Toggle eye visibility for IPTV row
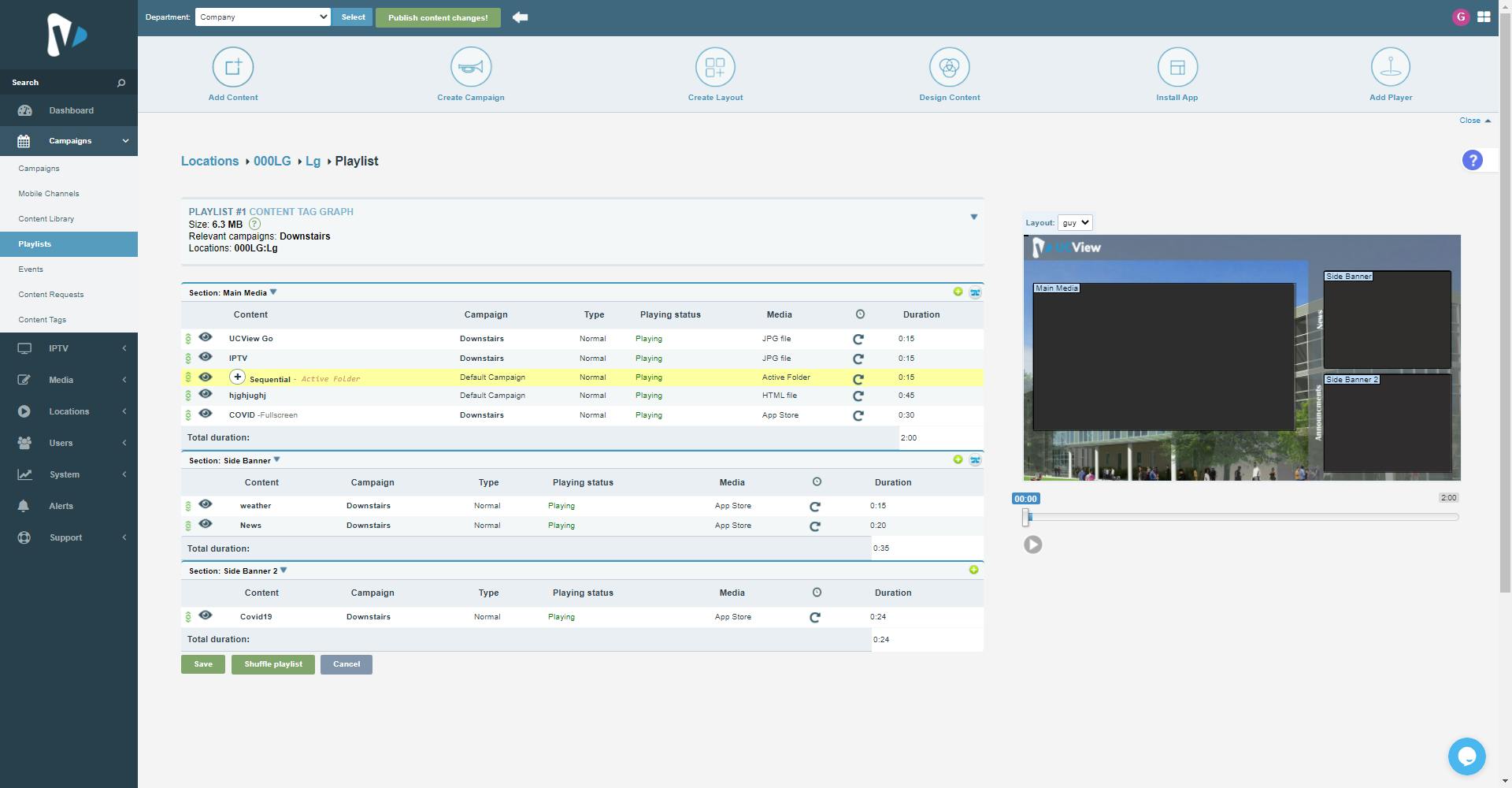Image resolution: width=1512 pixels, height=788 pixels. pos(206,357)
